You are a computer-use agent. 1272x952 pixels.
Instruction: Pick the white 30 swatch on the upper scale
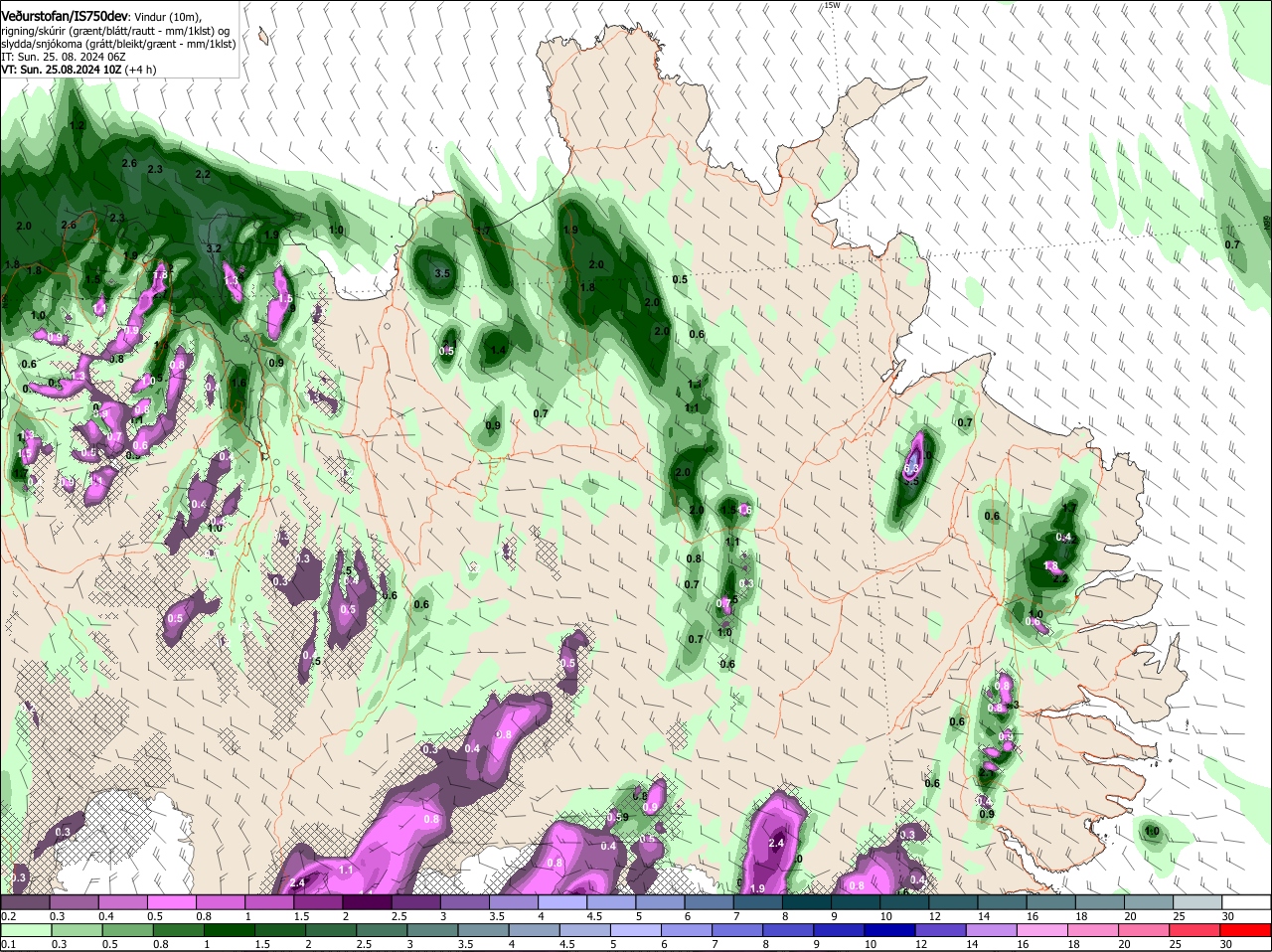pyautogui.click(x=1247, y=901)
